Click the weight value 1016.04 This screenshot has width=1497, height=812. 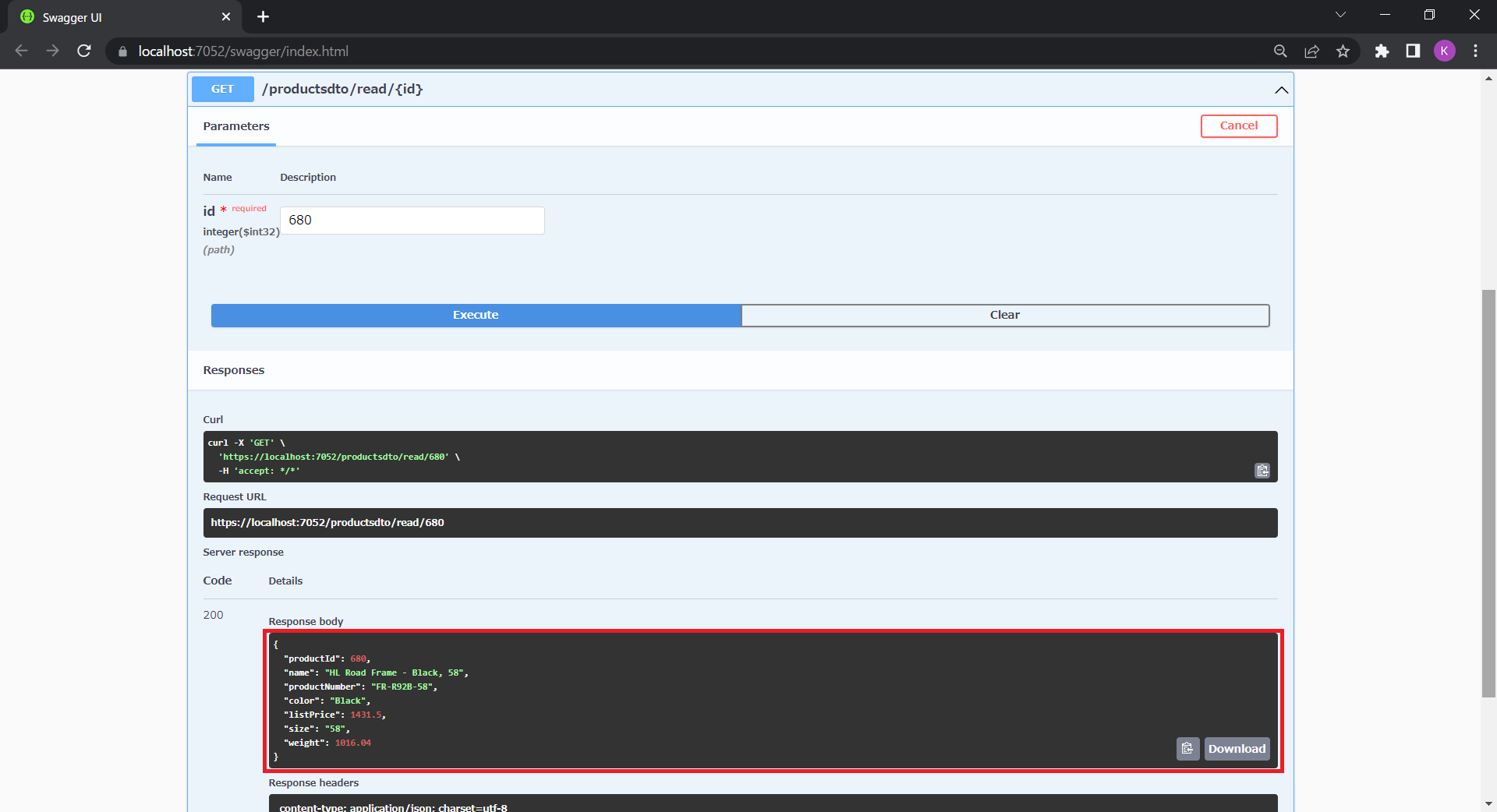(x=352, y=743)
